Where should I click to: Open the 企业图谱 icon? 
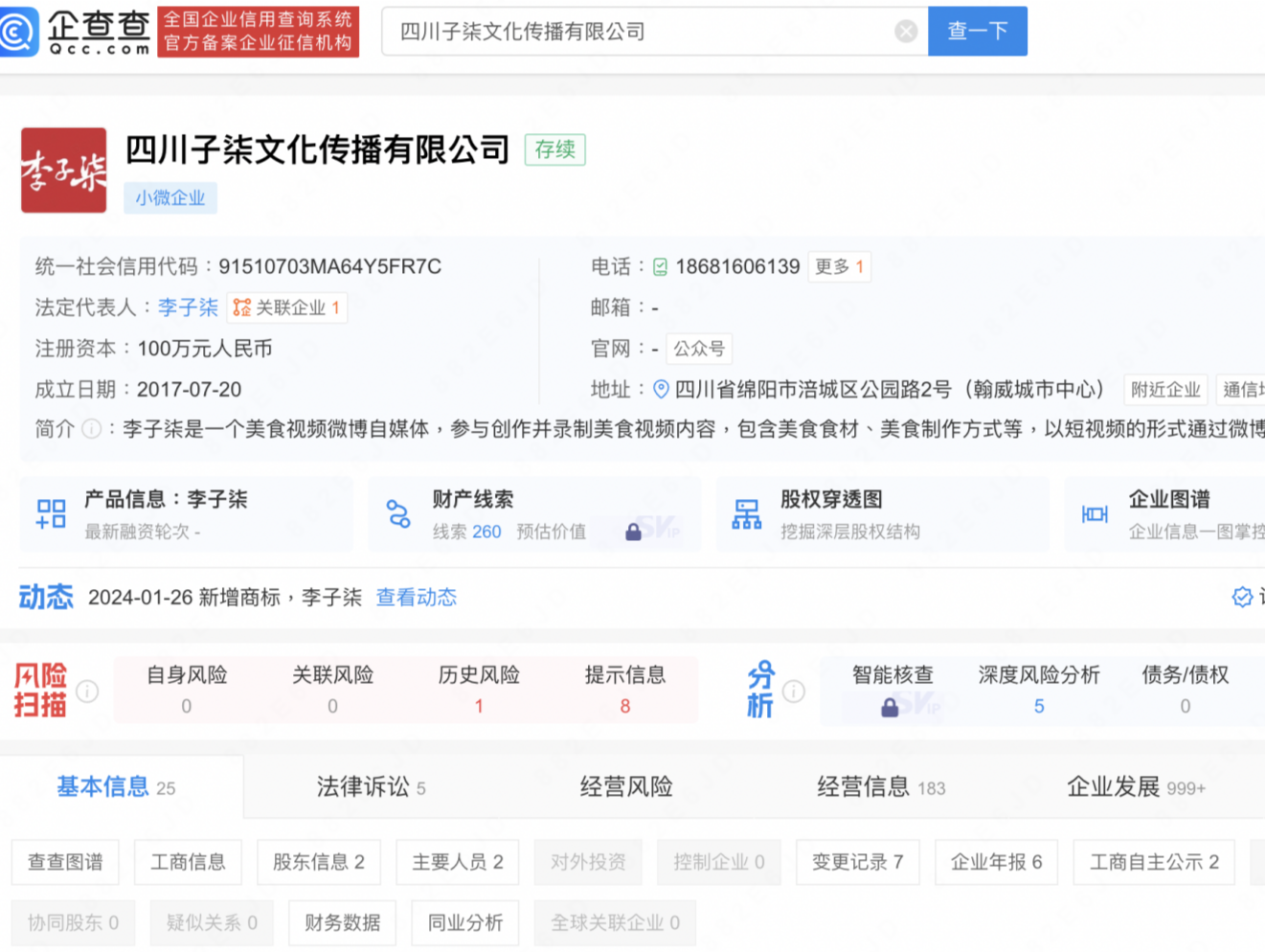click(1095, 514)
